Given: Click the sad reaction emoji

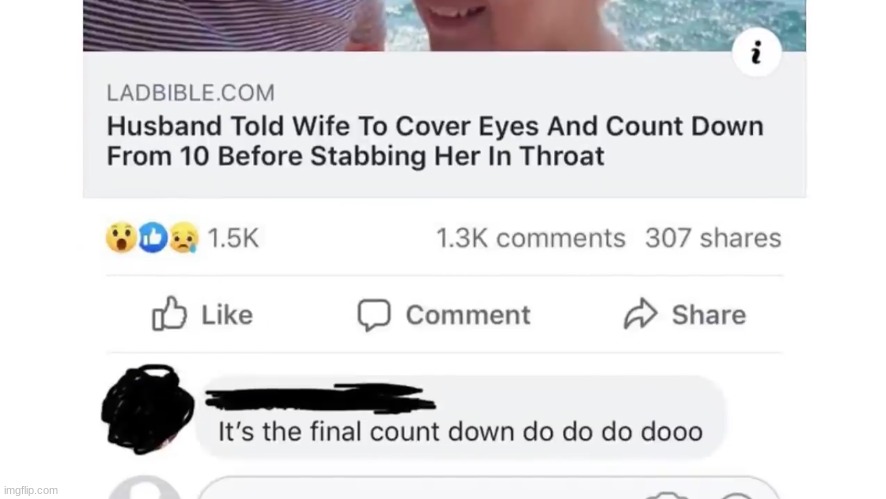Looking at the screenshot, I should (x=184, y=237).
